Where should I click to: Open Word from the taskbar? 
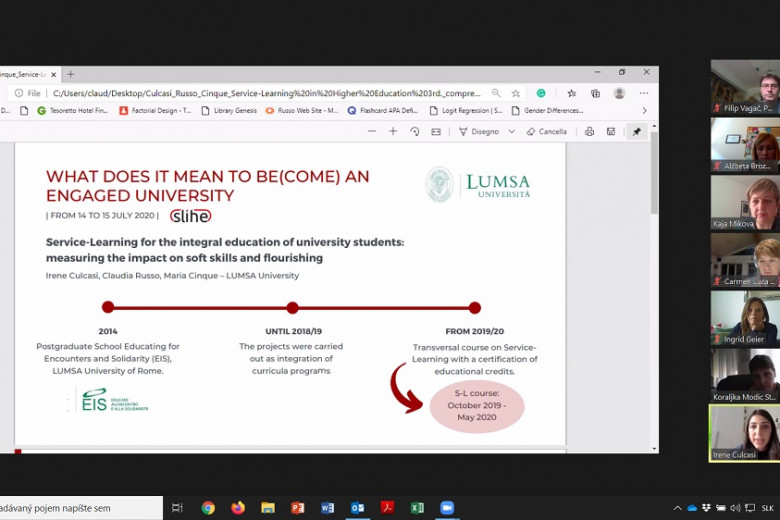327,508
